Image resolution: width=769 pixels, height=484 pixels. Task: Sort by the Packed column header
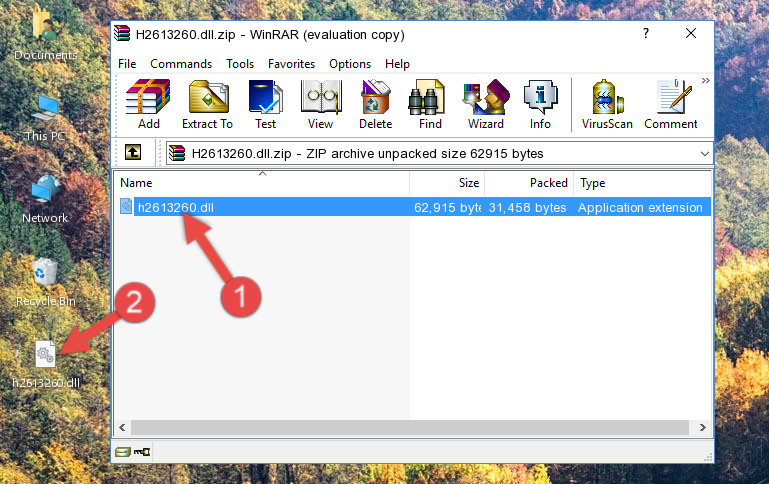click(x=529, y=182)
